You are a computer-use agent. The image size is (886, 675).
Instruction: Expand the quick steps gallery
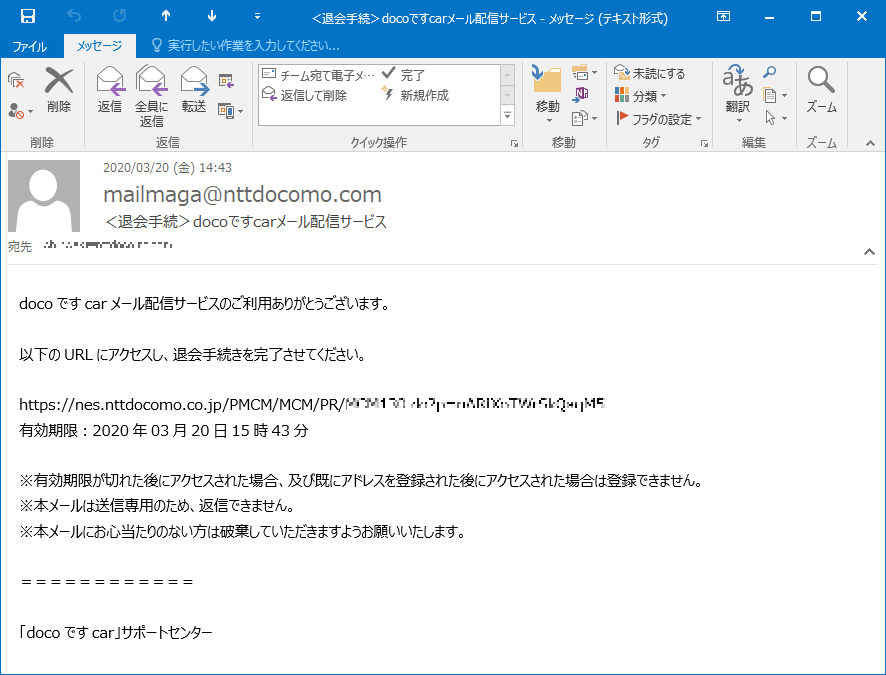click(x=507, y=116)
